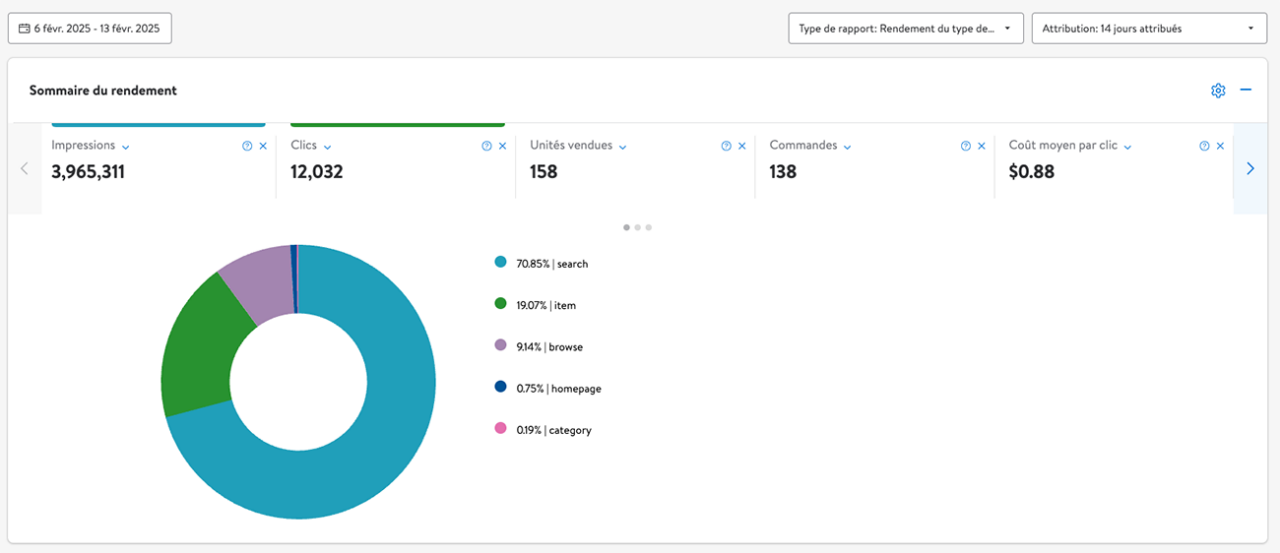Collapse the Sommaire du rendement panel
Viewport: 1280px width, 553px height.
[1246, 90]
